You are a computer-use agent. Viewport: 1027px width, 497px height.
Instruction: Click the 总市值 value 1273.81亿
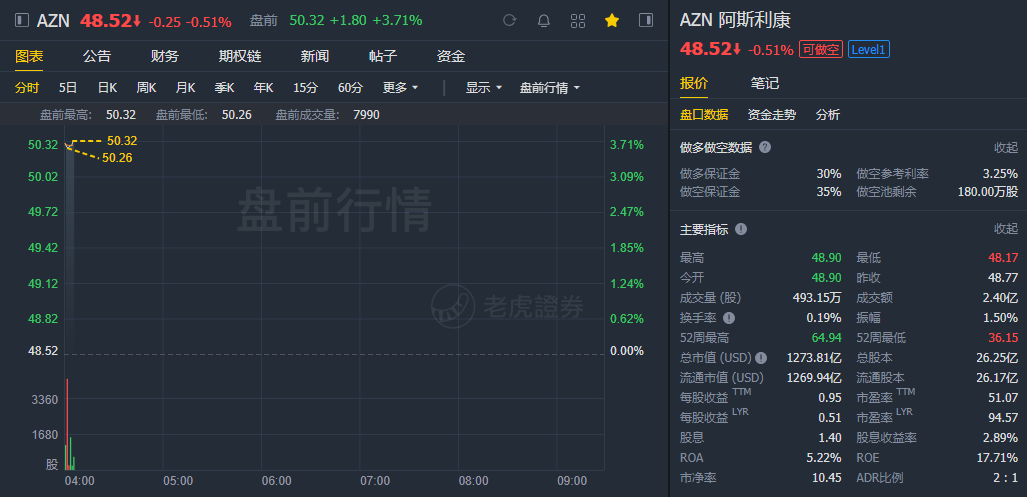814,359
